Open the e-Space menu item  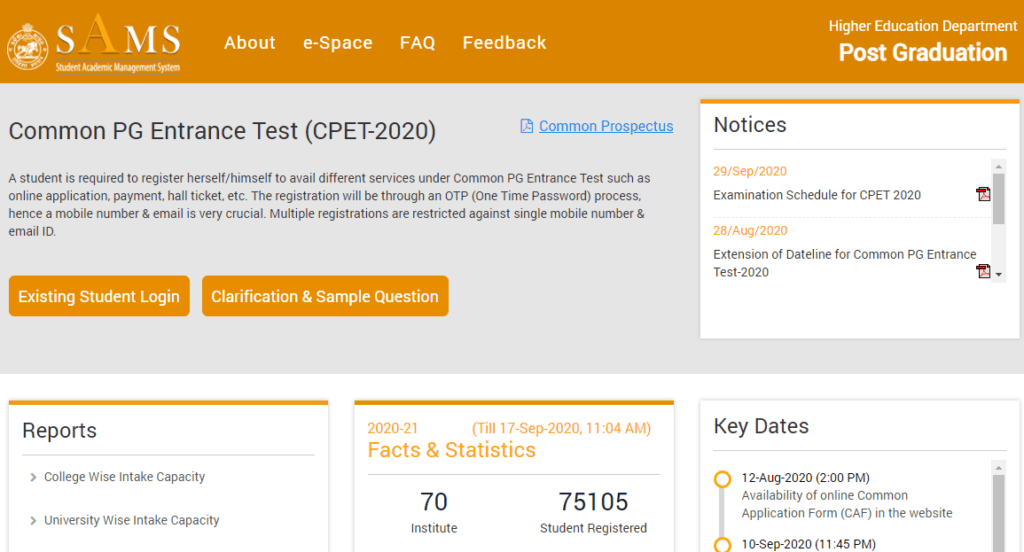[337, 43]
